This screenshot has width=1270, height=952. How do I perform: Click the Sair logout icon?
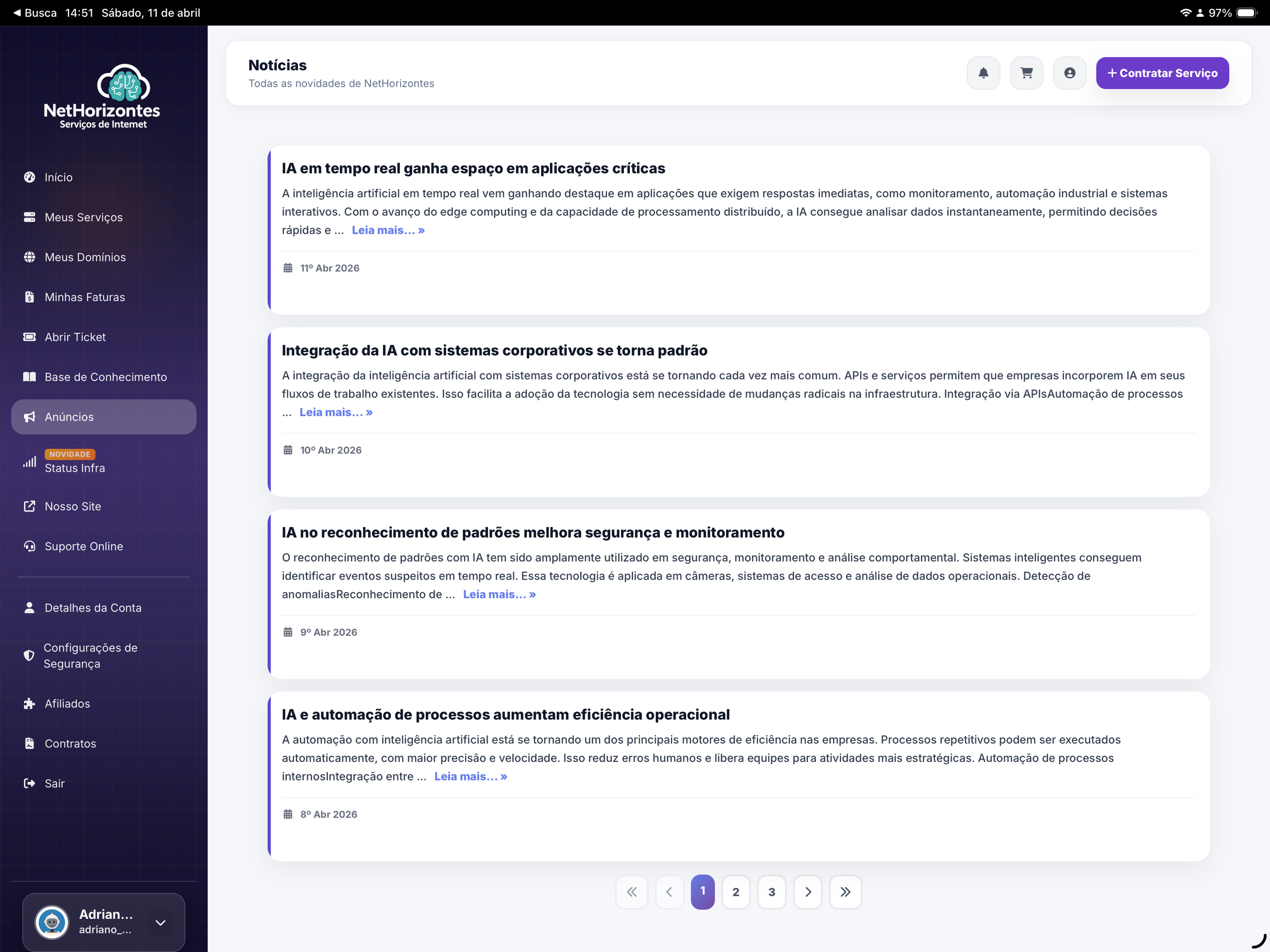(29, 783)
